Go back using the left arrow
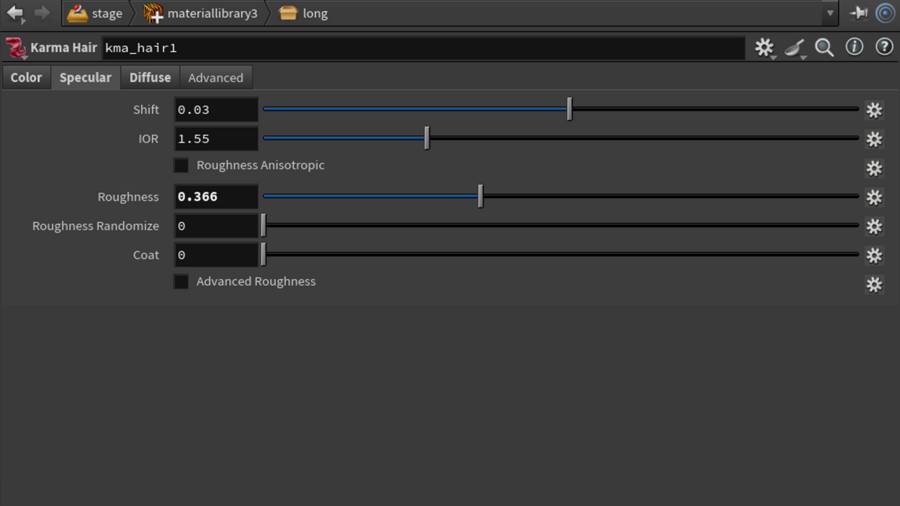The image size is (900, 506). tap(15, 13)
